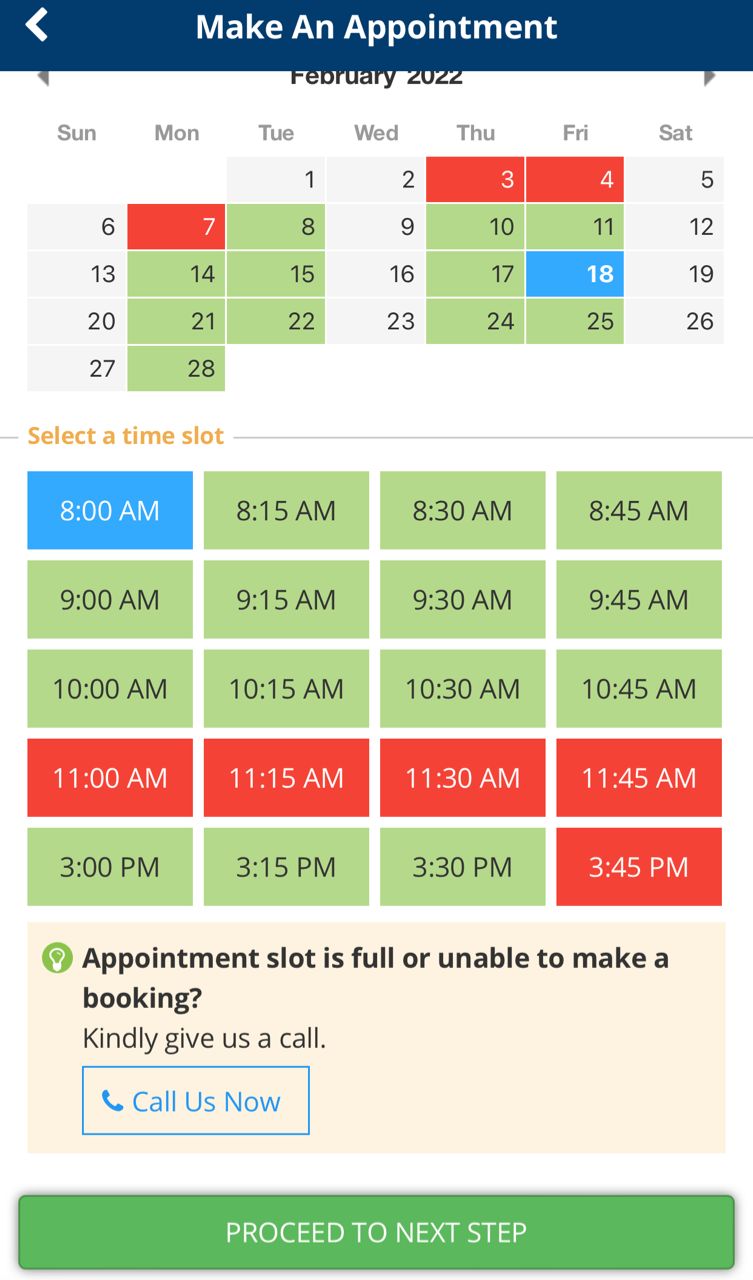Go to next month arrow

click(709, 78)
